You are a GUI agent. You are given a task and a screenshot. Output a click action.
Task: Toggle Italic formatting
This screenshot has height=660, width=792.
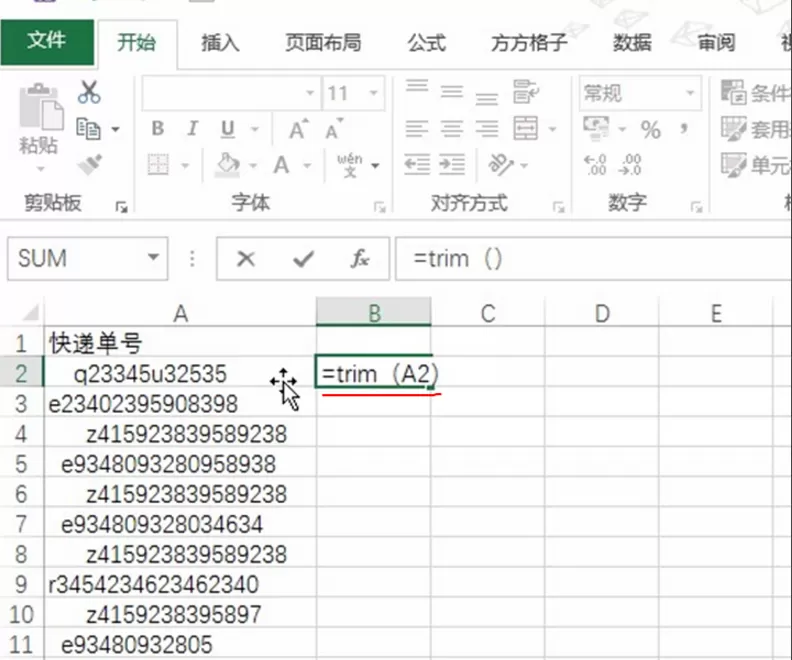(x=192, y=129)
